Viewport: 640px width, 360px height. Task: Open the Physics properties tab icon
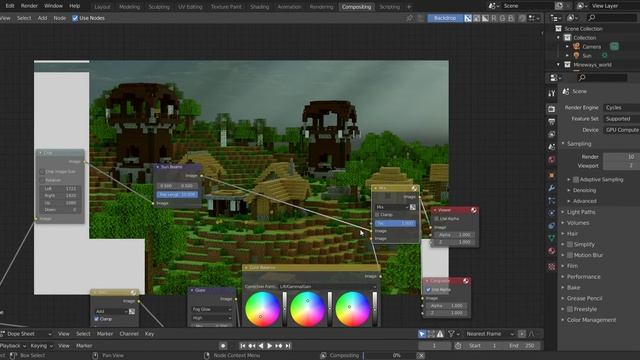[551, 213]
